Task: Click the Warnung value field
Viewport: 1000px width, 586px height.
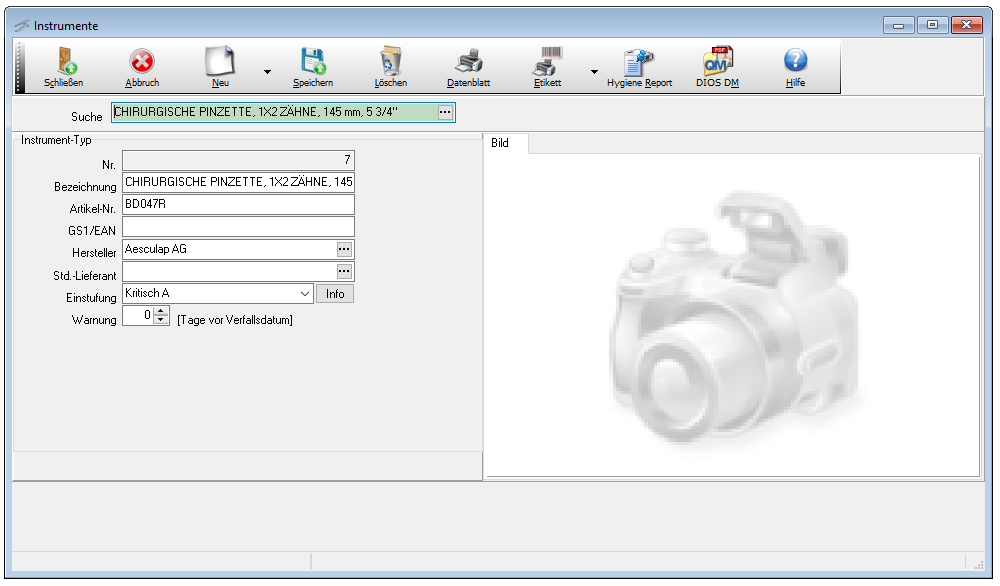Action: [x=138, y=316]
